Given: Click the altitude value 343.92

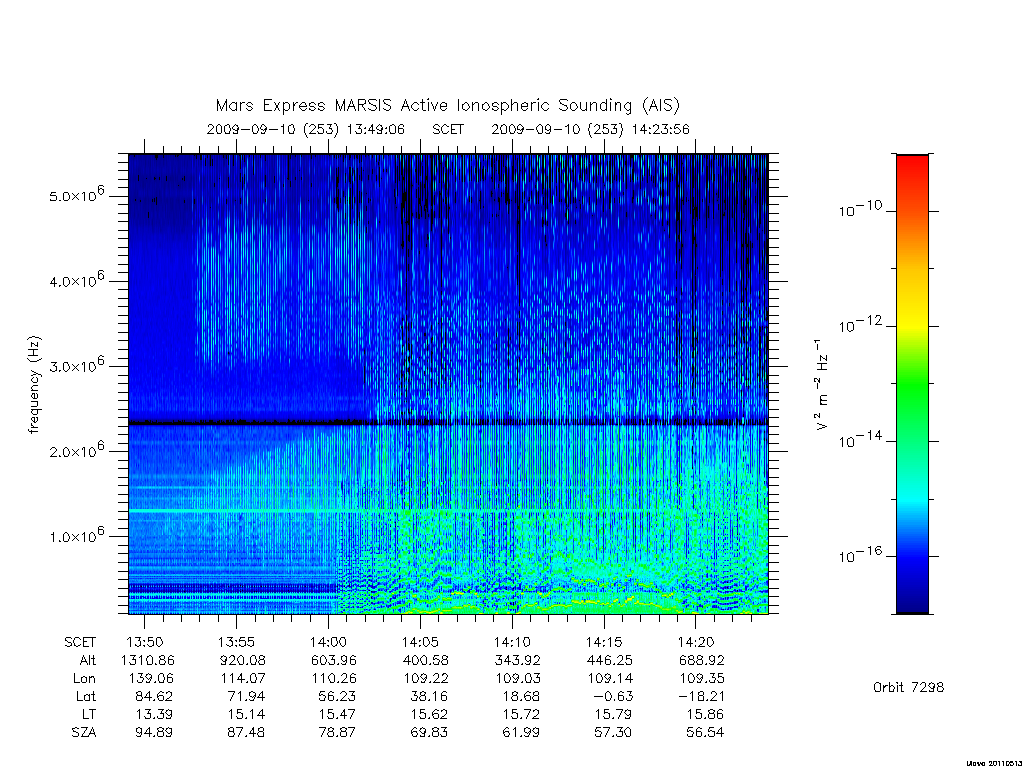Looking at the screenshot, I should coord(517,660).
